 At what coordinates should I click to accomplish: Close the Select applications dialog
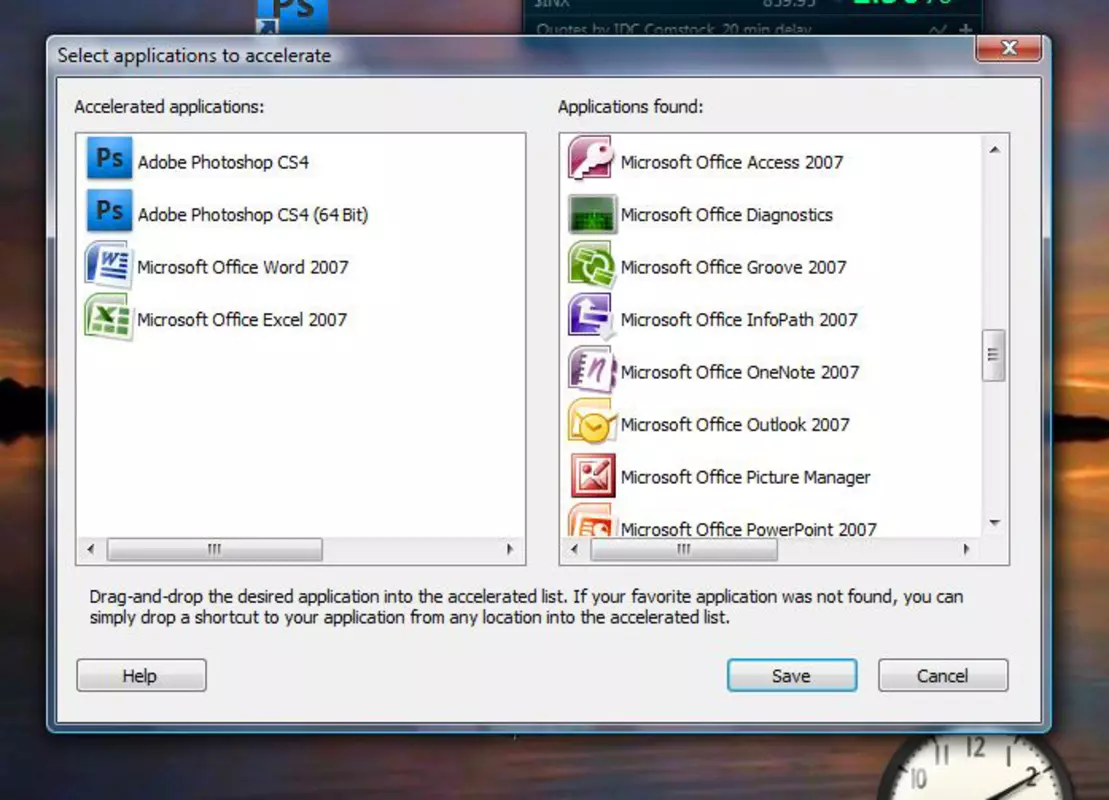(x=1008, y=48)
